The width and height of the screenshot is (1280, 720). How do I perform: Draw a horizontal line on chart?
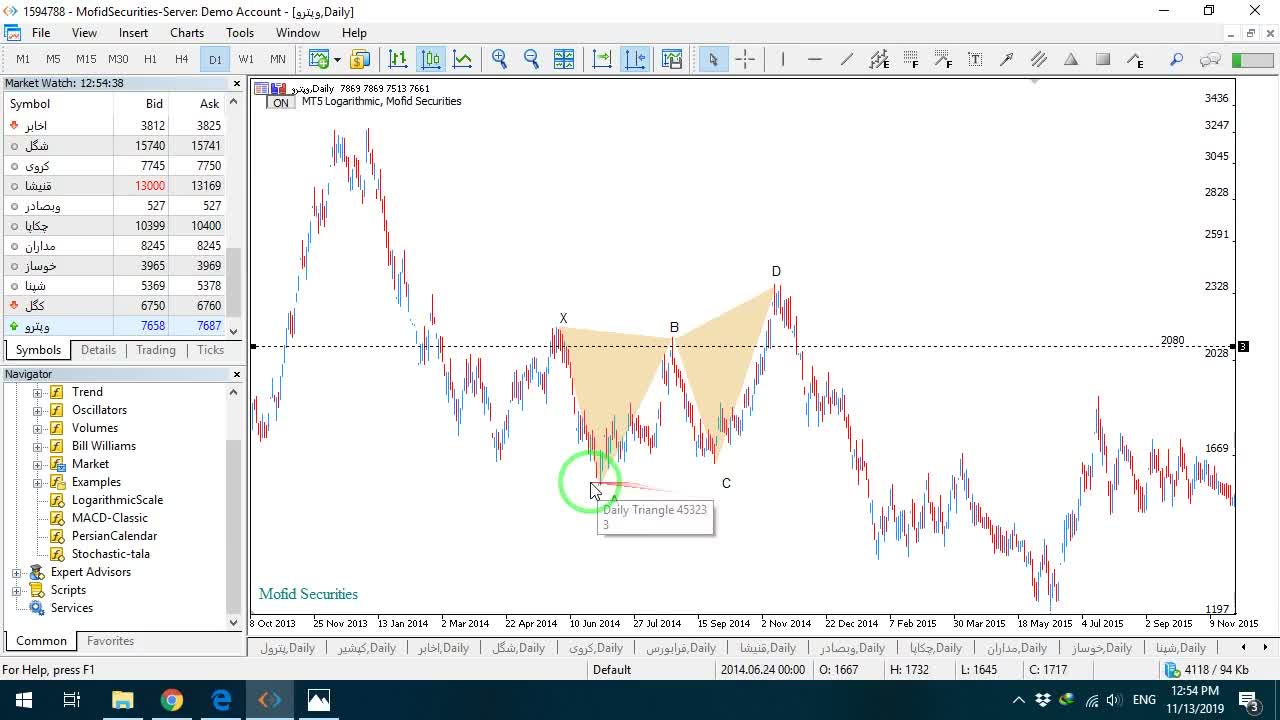click(x=815, y=59)
